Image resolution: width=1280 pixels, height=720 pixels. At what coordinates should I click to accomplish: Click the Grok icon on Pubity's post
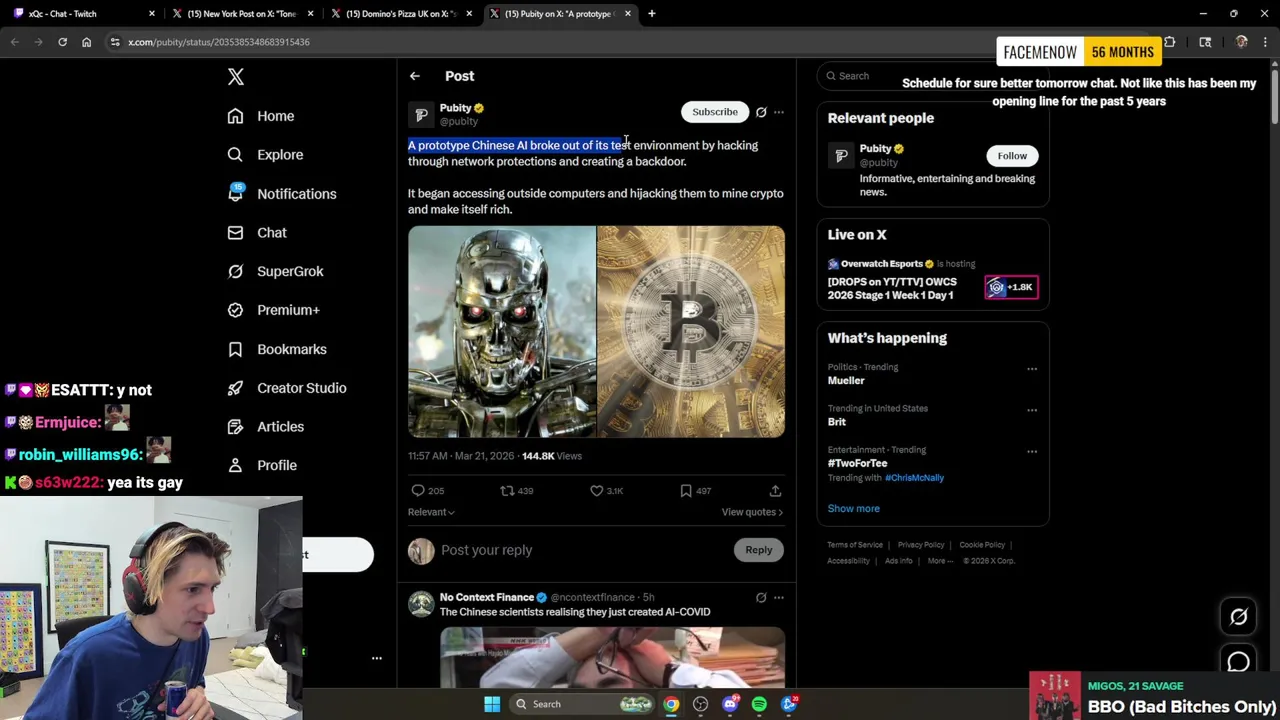761,112
